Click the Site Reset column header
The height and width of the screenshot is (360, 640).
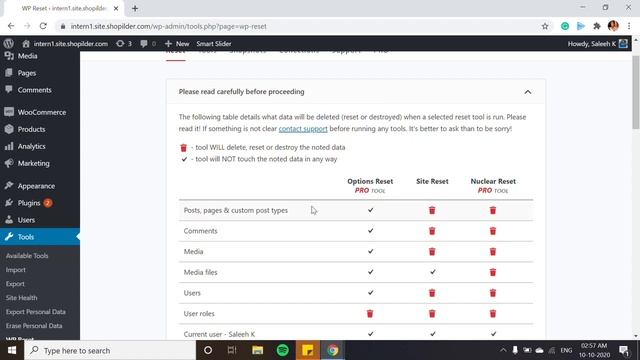432,181
